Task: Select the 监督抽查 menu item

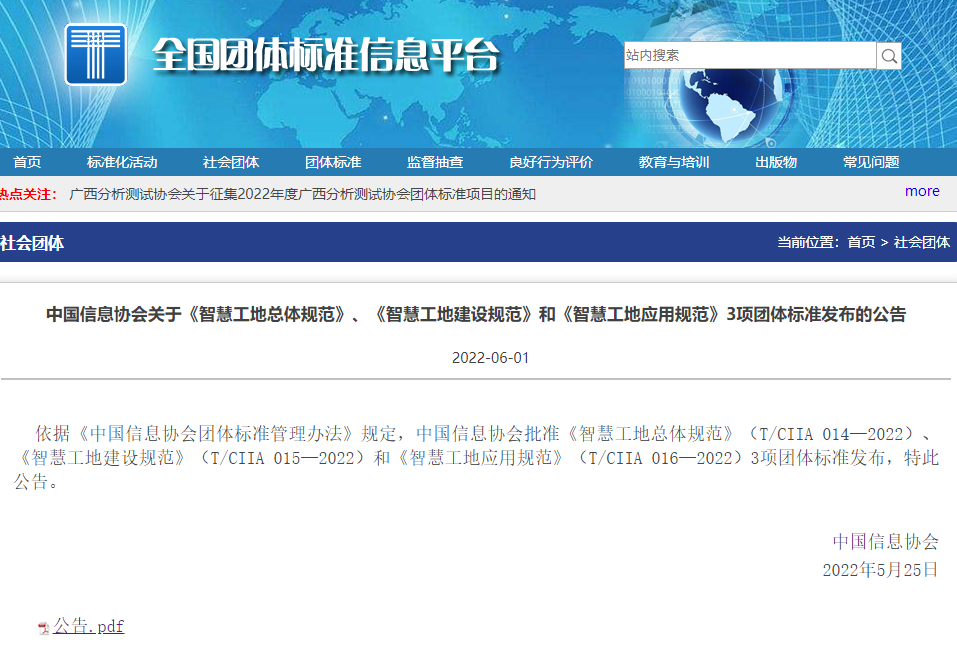Action: 435,162
